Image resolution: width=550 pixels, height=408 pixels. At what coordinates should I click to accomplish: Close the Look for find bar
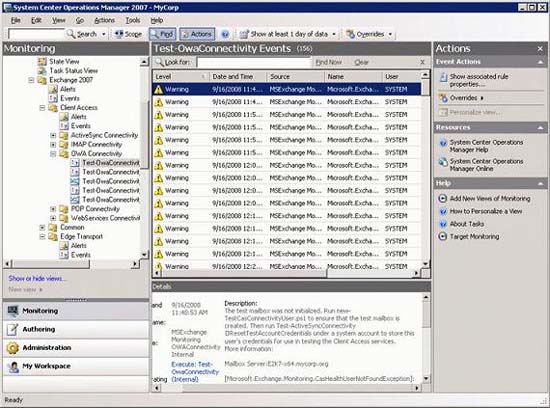click(422, 62)
